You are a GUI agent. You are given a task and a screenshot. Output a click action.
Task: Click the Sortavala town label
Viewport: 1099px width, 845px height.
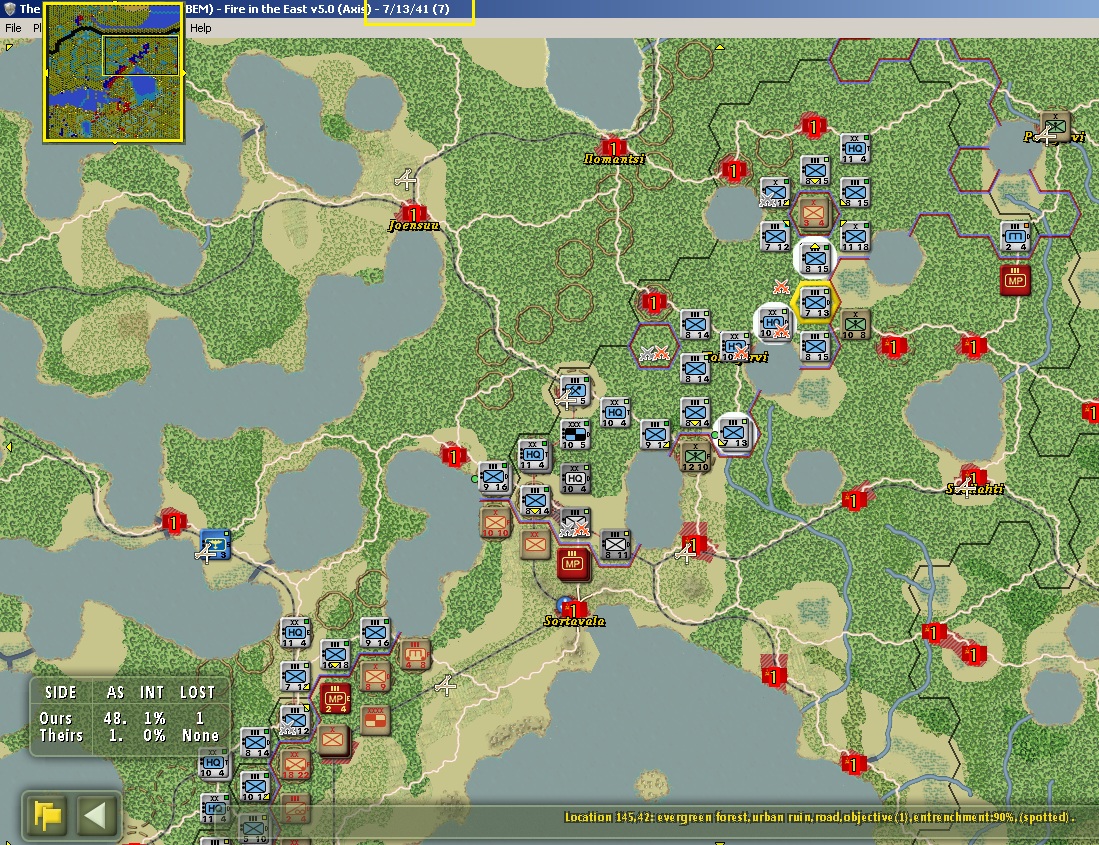[x=575, y=621]
